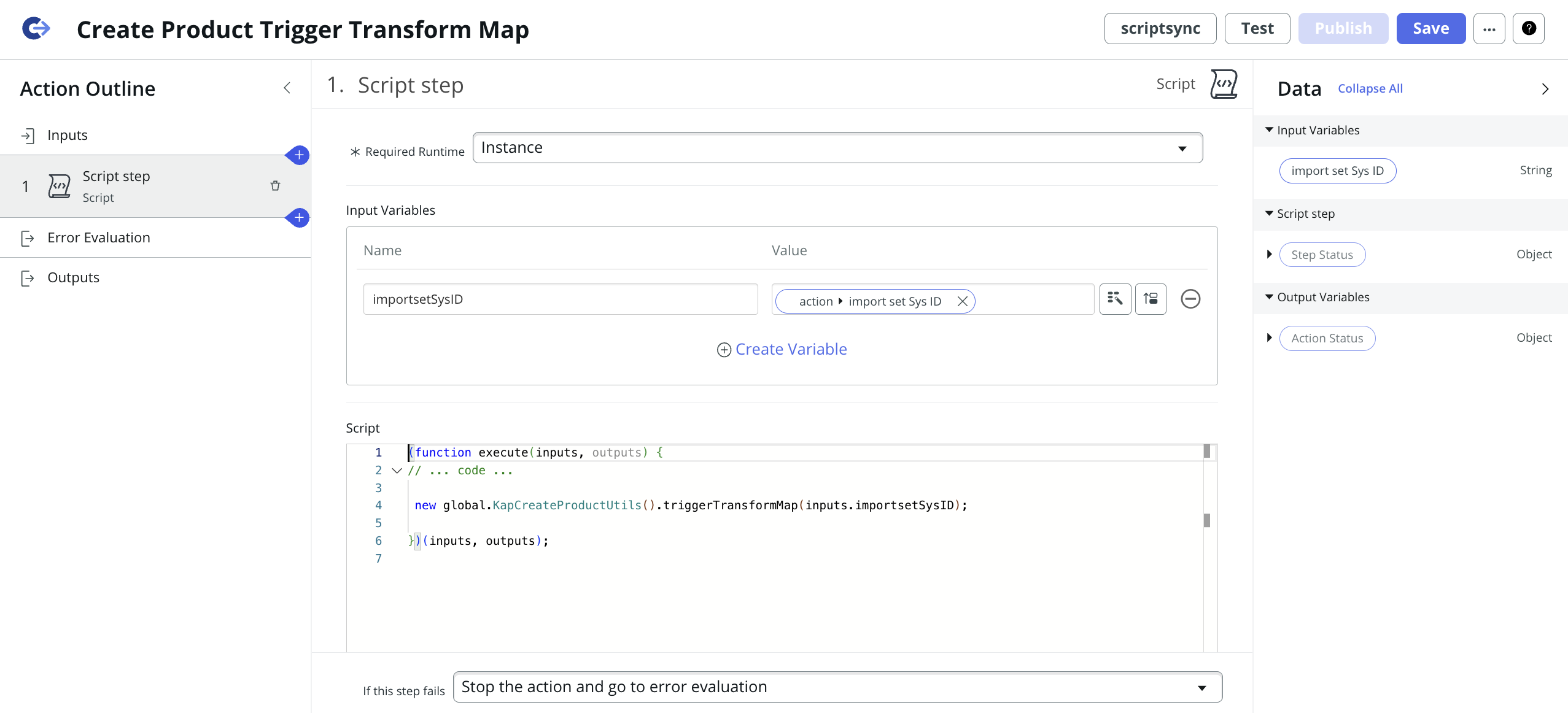The image size is (1568, 713).
Task: Add a step below Script step
Action: (298, 218)
